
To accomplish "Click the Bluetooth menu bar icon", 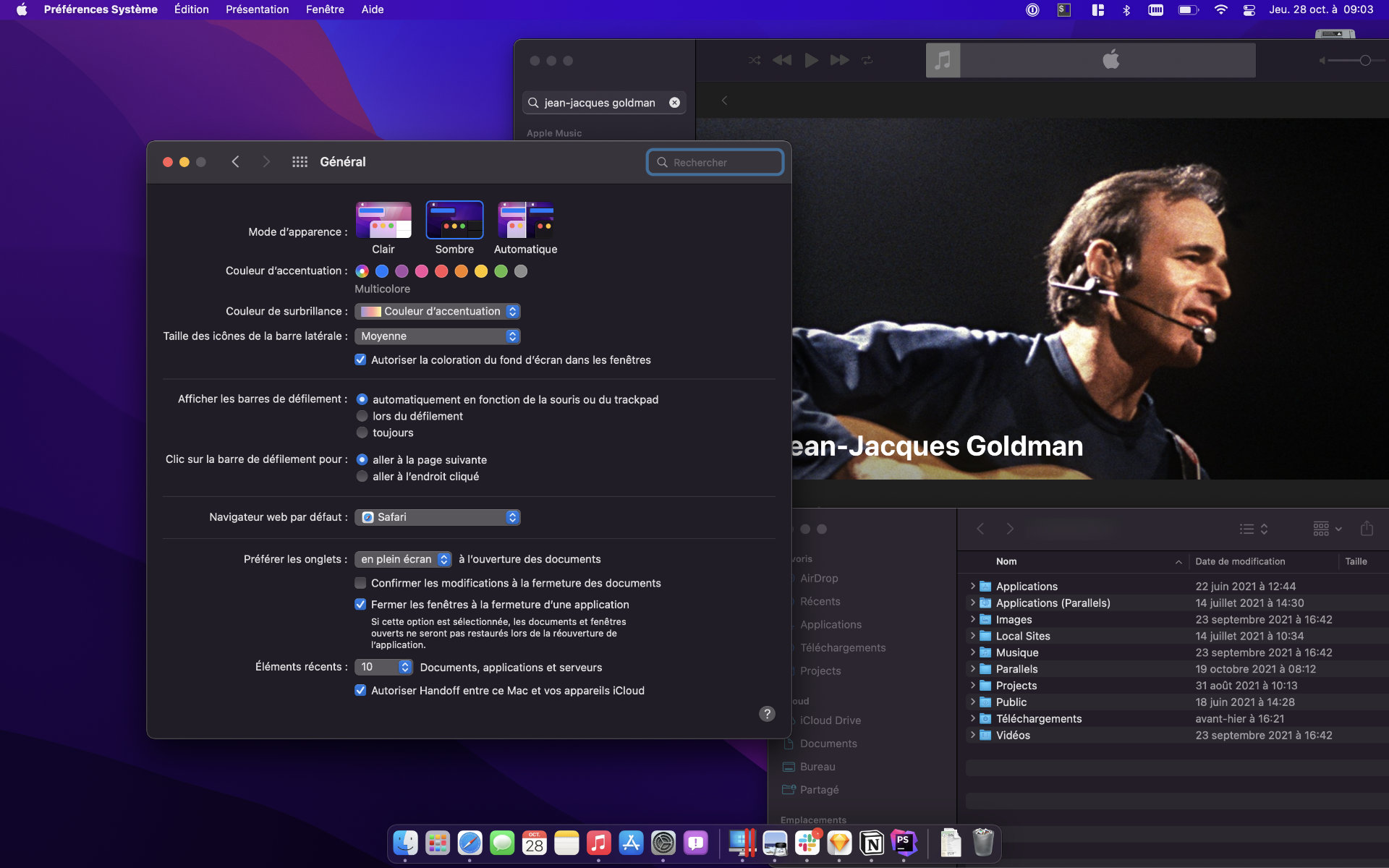I will (1126, 9).
